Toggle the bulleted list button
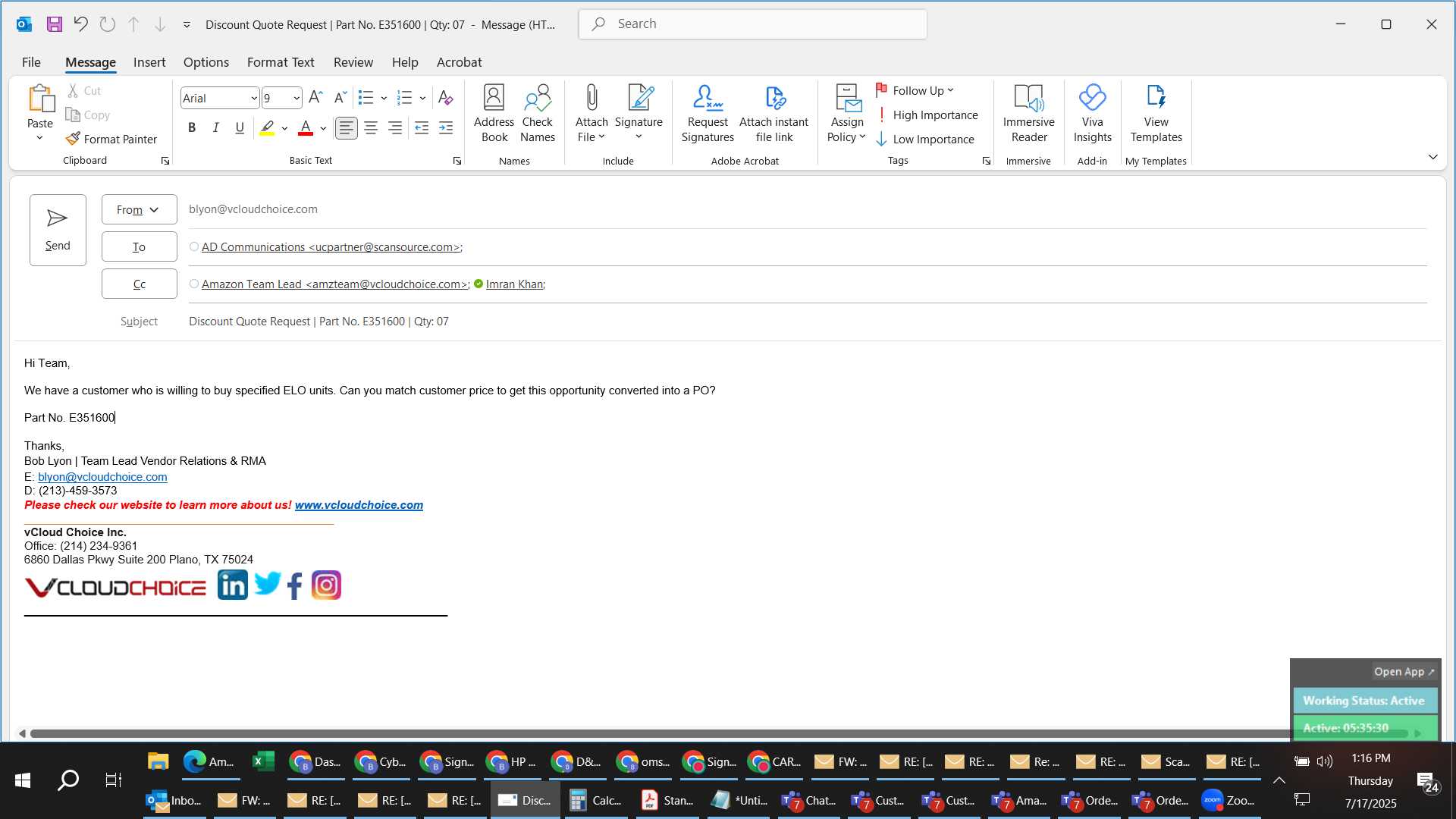Screen dimensions: 1456x819 coord(366,98)
